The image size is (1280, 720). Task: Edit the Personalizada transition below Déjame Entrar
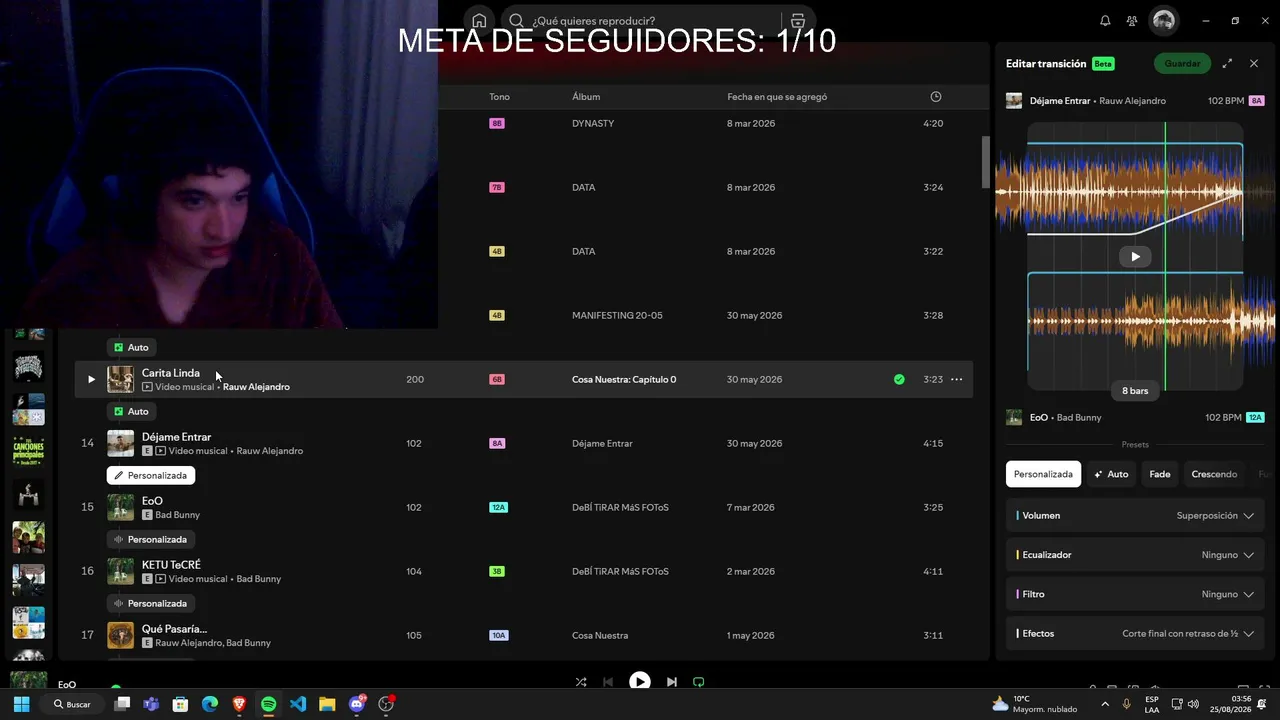pyautogui.click(x=151, y=475)
